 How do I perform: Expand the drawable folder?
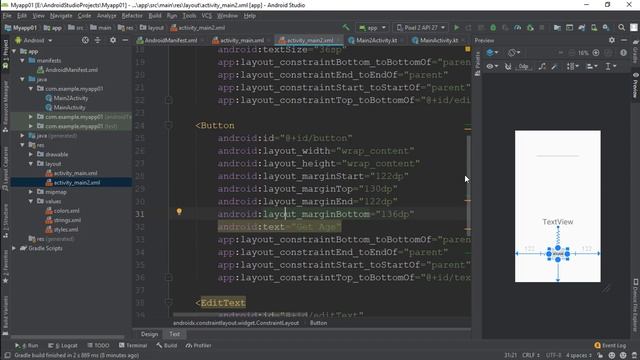31,154
